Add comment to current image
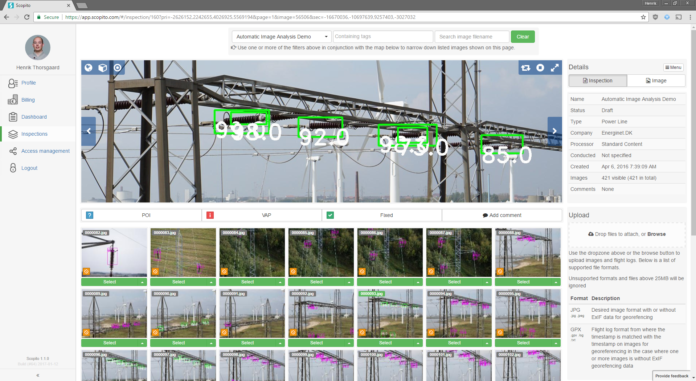The height and width of the screenshot is (381, 696). (x=502, y=215)
